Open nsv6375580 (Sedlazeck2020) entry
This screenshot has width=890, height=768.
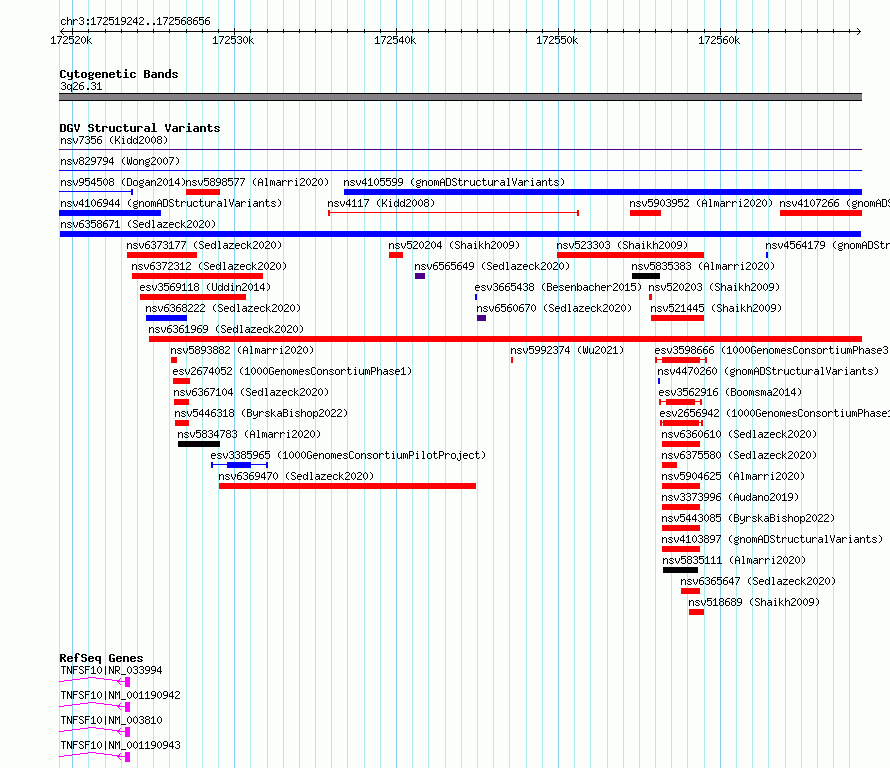click(739, 455)
